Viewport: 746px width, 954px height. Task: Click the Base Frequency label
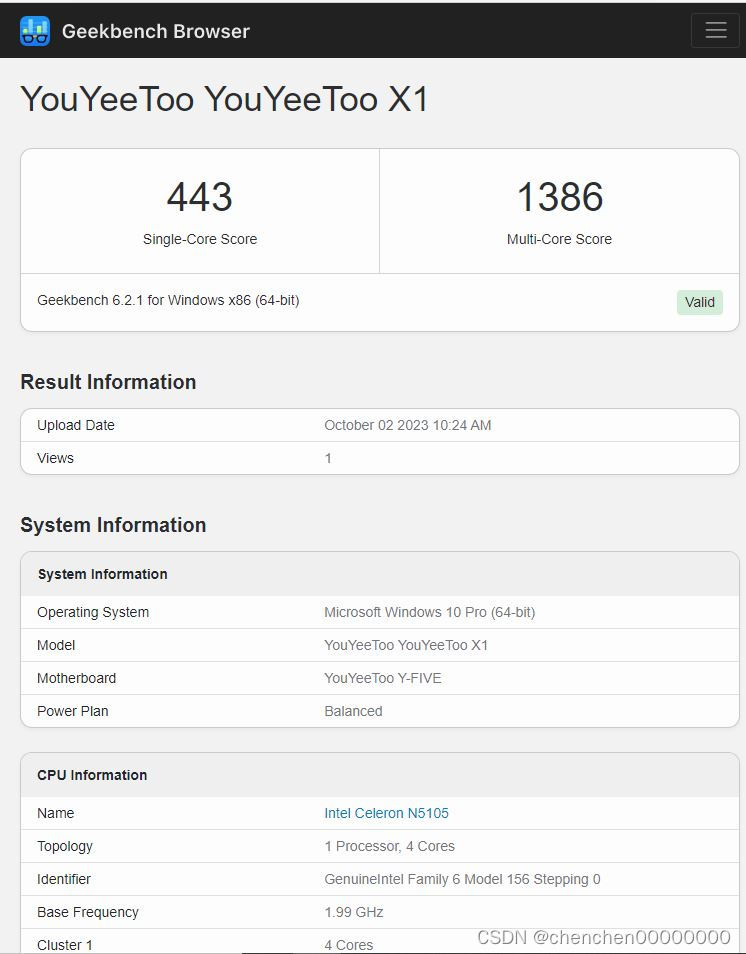point(88,912)
